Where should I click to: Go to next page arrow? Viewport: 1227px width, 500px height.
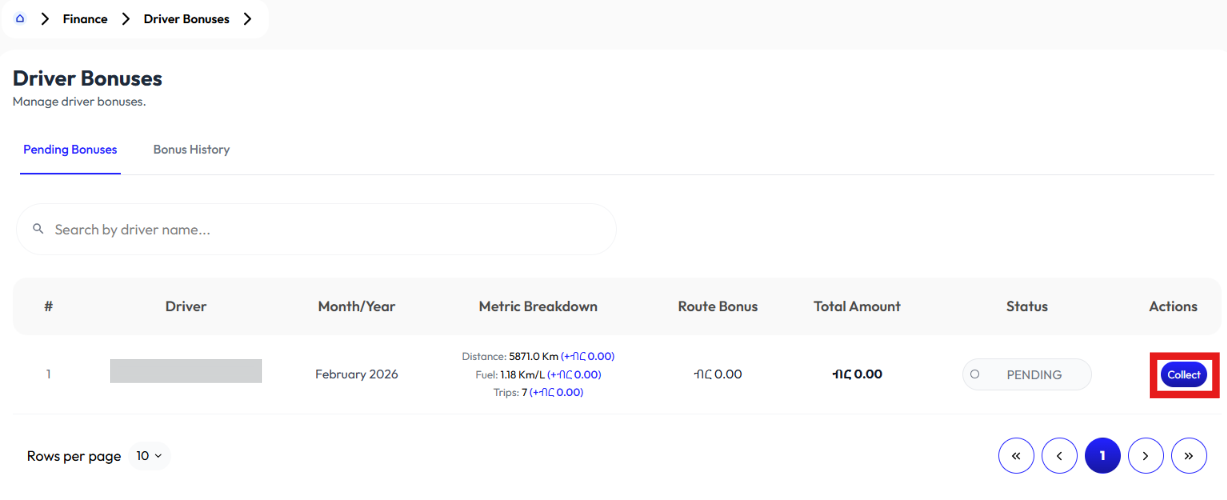point(1146,456)
